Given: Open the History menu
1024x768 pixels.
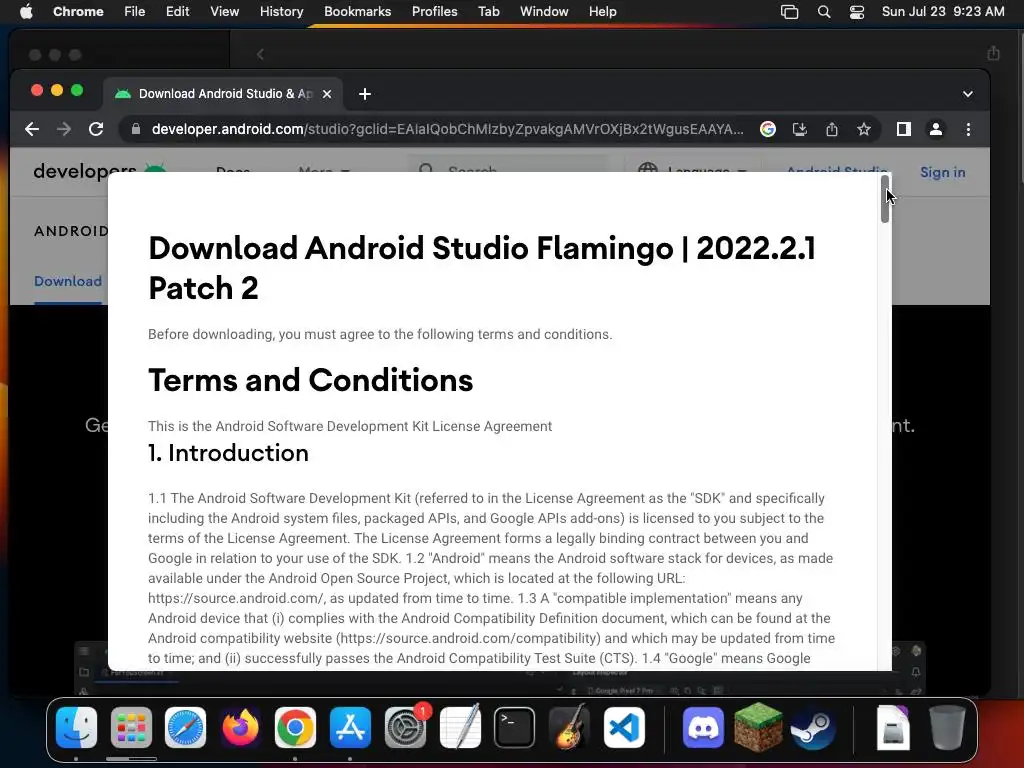Looking at the screenshot, I should coord(281,12).
